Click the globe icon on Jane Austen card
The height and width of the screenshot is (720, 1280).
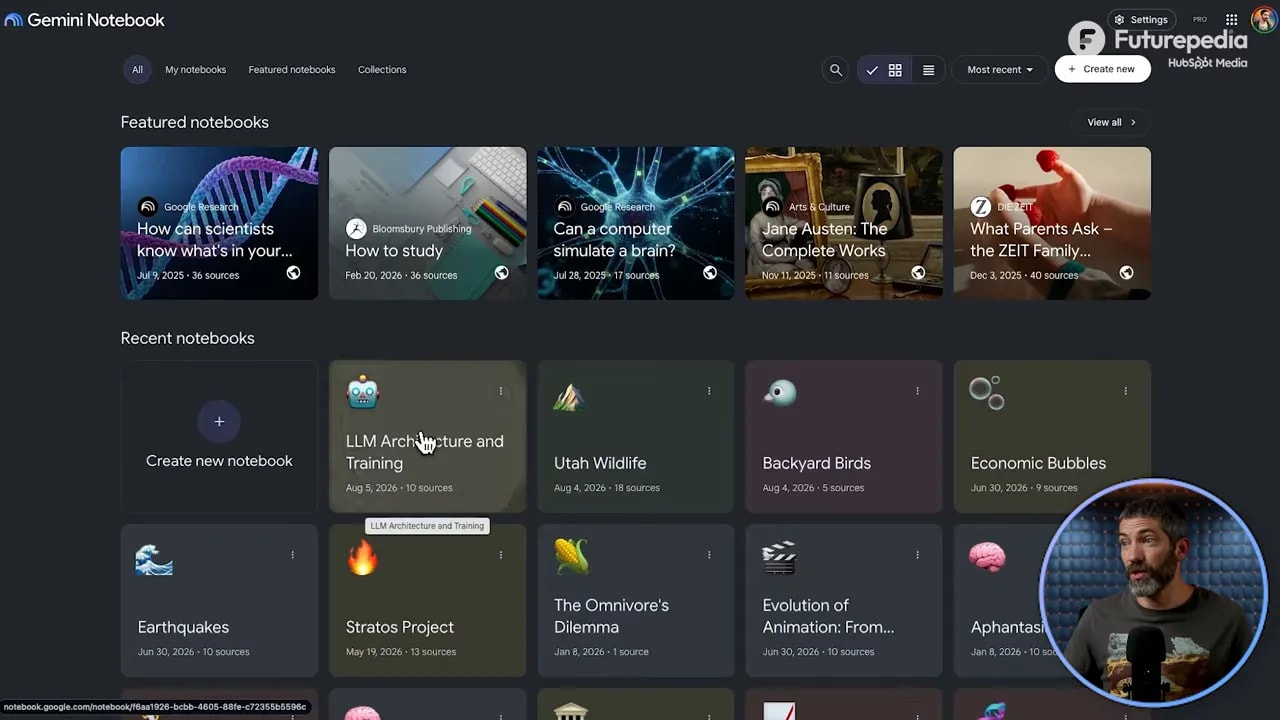[x=918, y=273]
